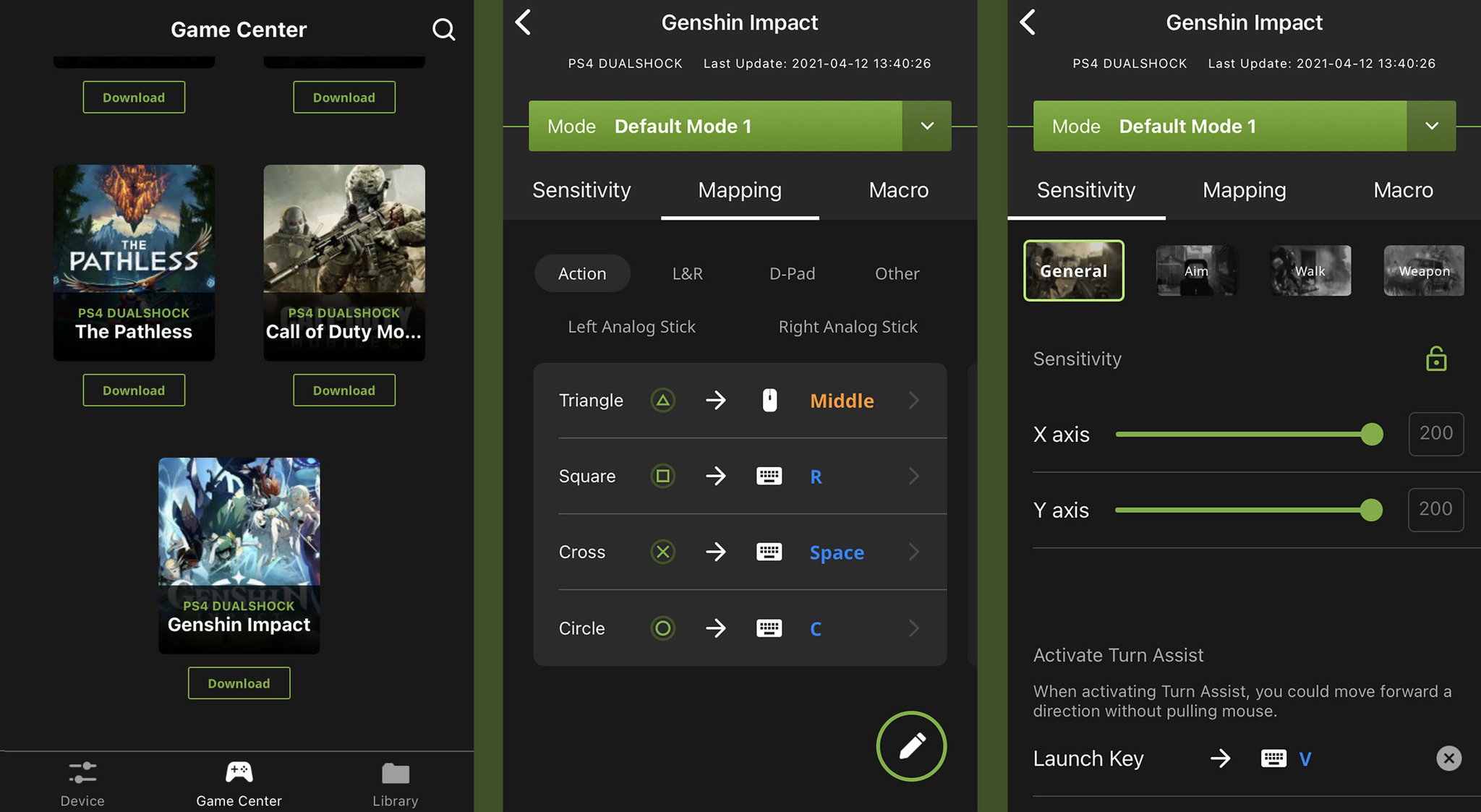Switch to Mapping tab on right screen
Screen dimensions: 1481x812
(x=1245, y=190)
